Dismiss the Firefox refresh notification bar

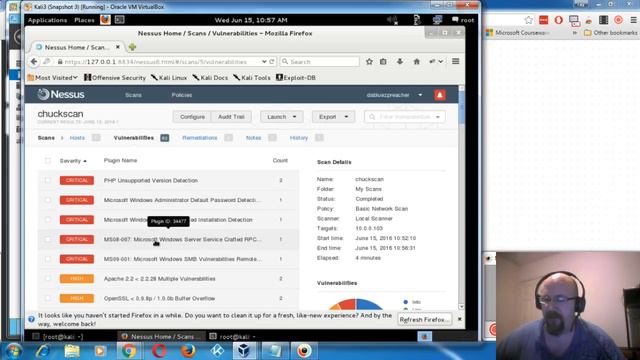pyautogui.click(x=460, y=319)
